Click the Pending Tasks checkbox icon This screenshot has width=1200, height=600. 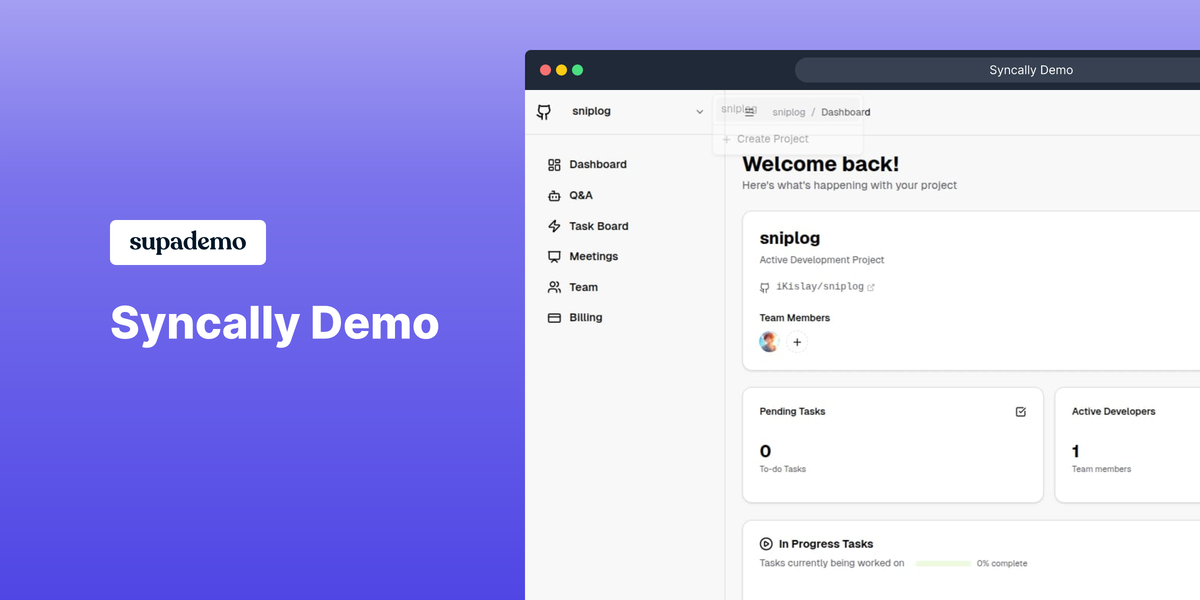pos(1020,411)
